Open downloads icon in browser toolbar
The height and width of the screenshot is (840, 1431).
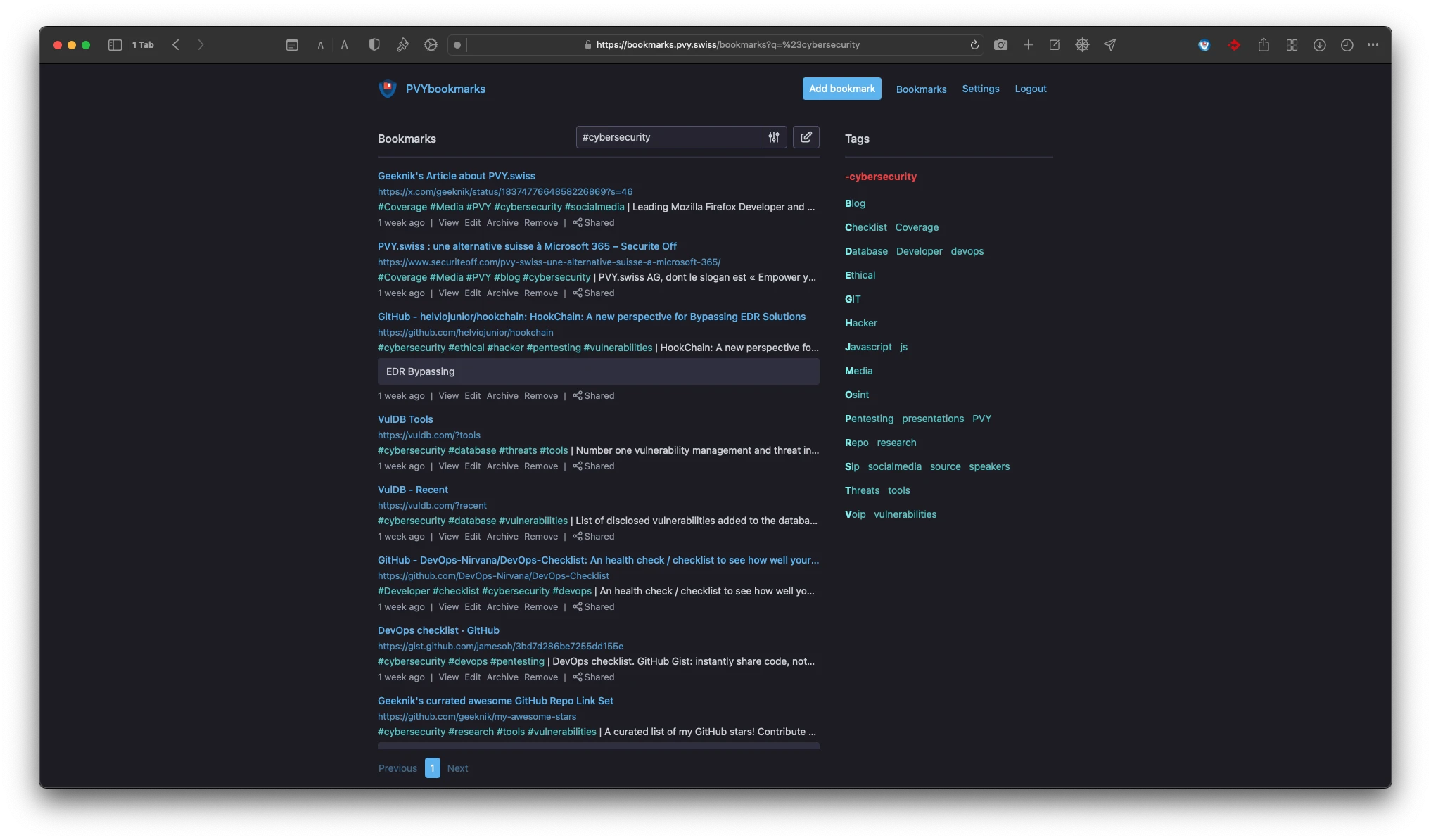point(1319,45)
